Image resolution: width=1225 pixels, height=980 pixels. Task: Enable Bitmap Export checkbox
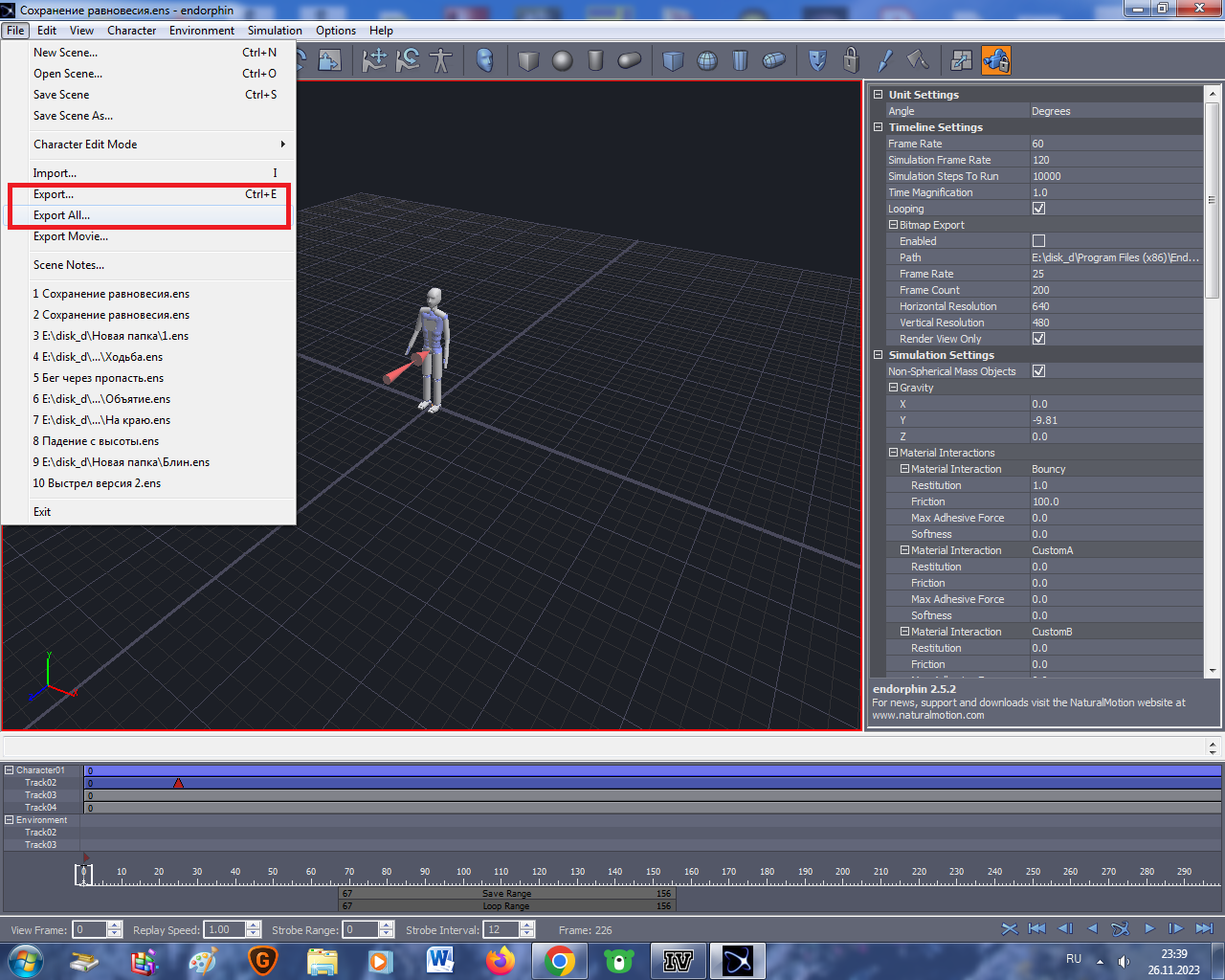1038,241
